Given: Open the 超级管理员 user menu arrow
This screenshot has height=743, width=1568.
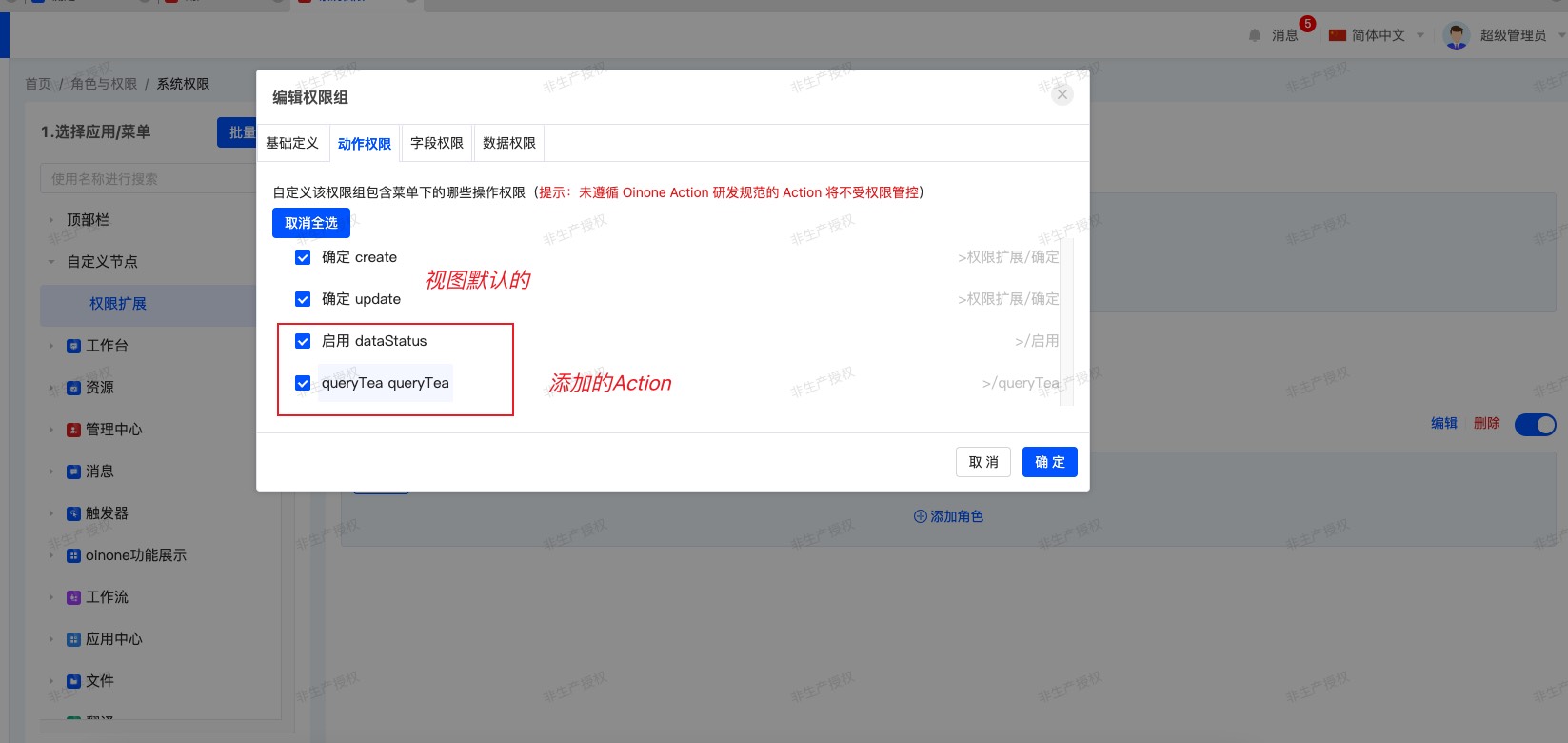Looking at the screenshot, I should 1561,35.
